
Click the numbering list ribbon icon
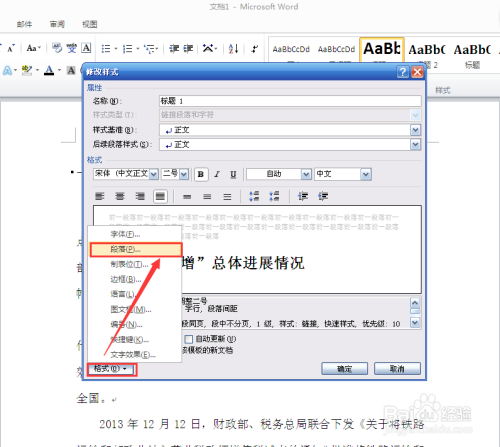[x=128, y=49]
